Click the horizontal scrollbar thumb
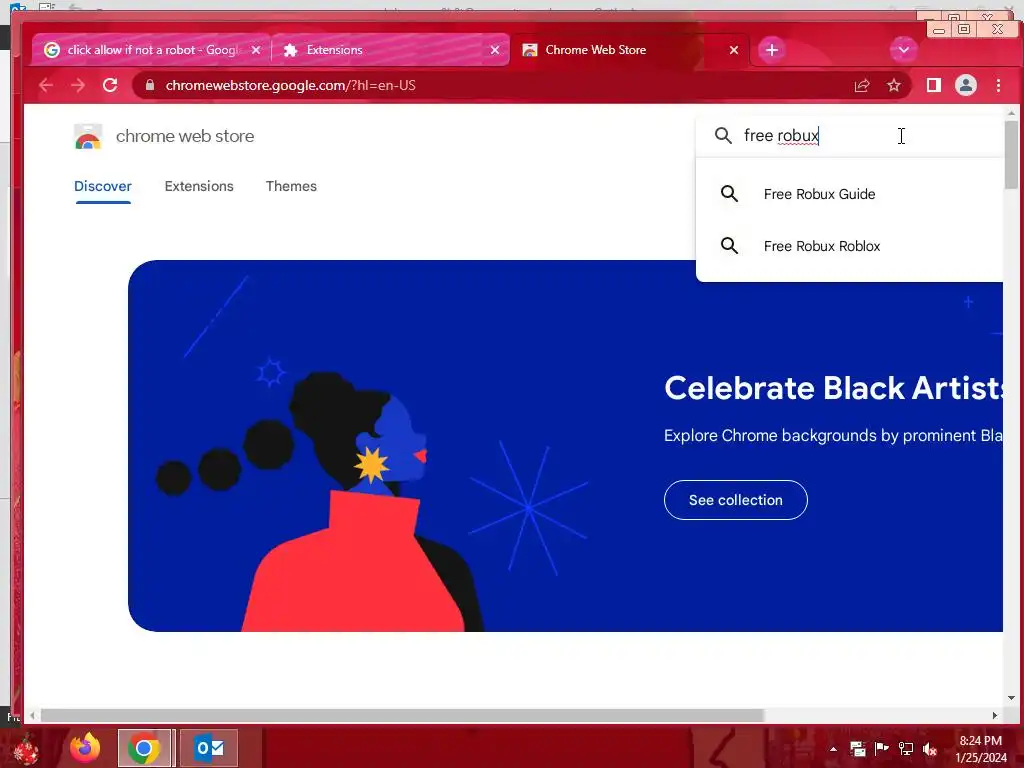 click(402, 716)
